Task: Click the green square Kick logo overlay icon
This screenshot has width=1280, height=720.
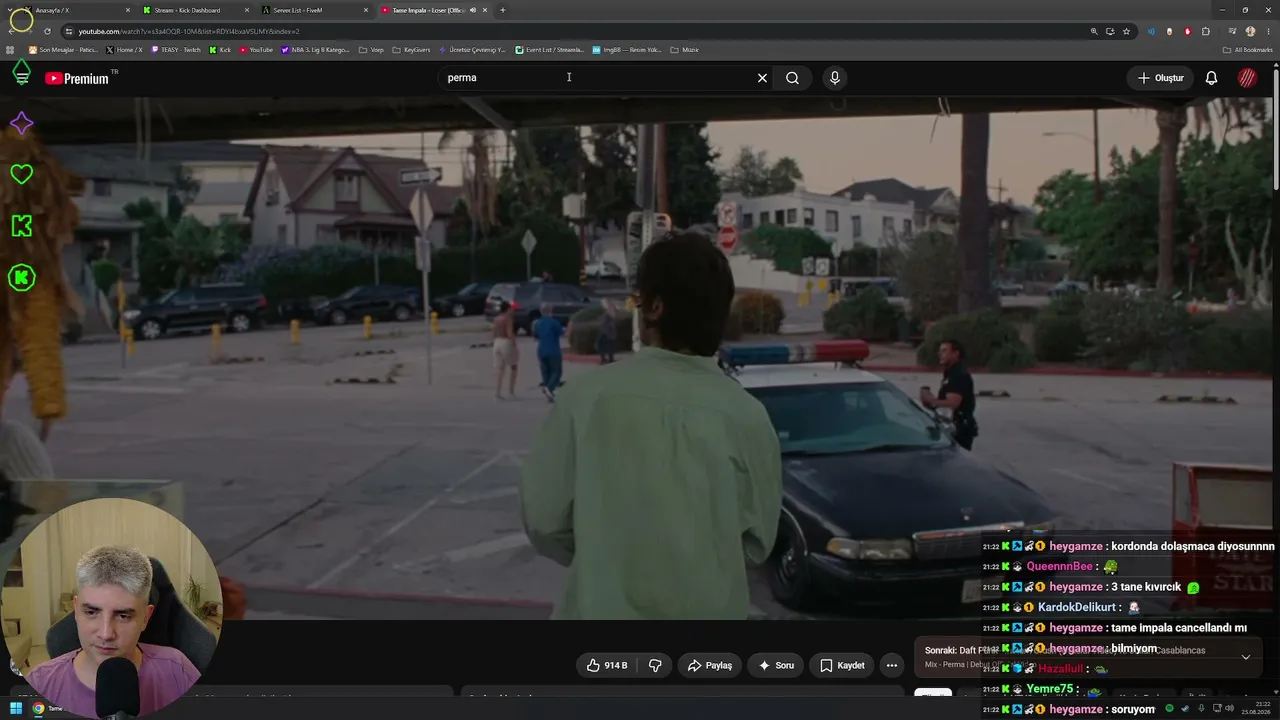Action: [21, 226]
